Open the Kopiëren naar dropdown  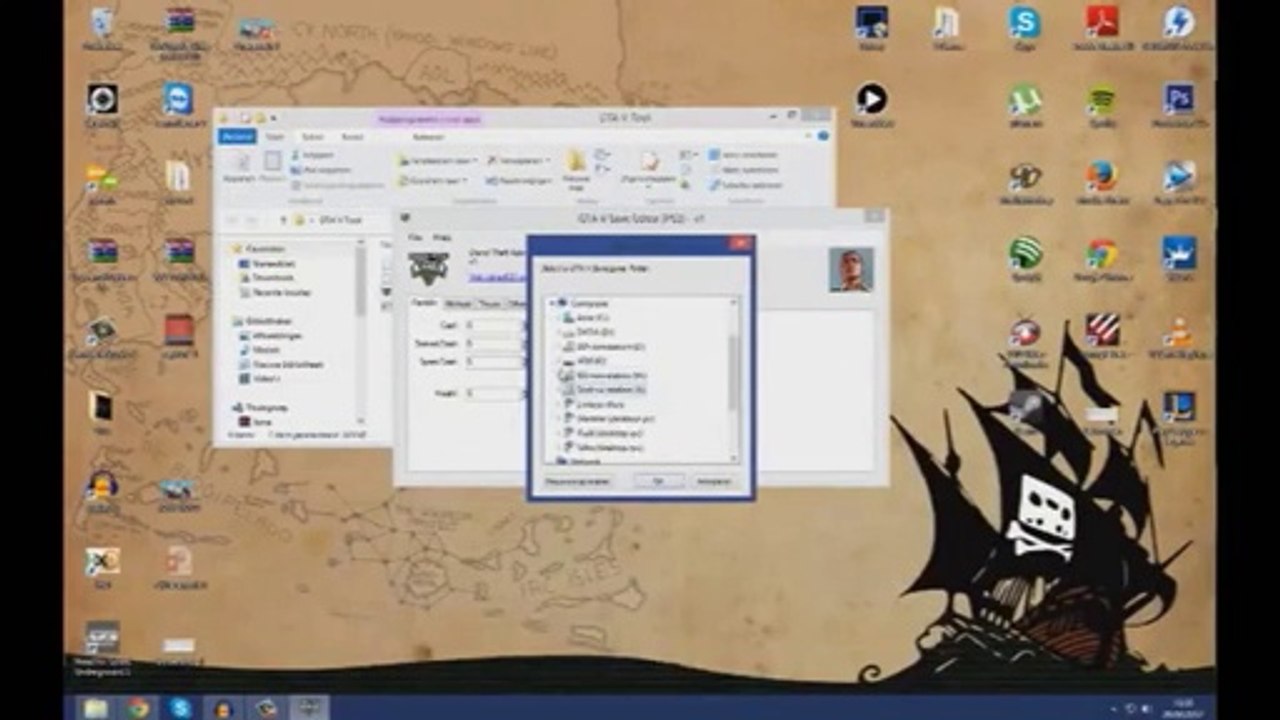tap(432, 181)
